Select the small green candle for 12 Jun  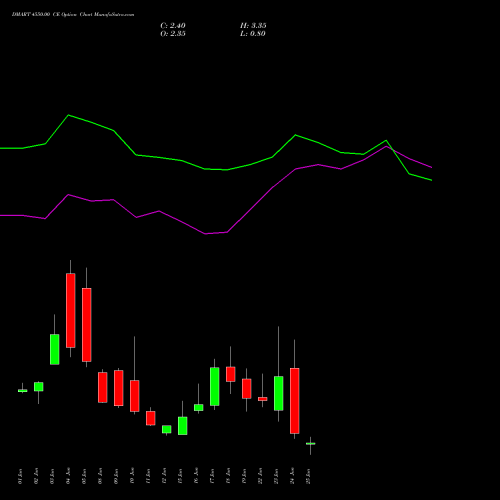(167, 429)
